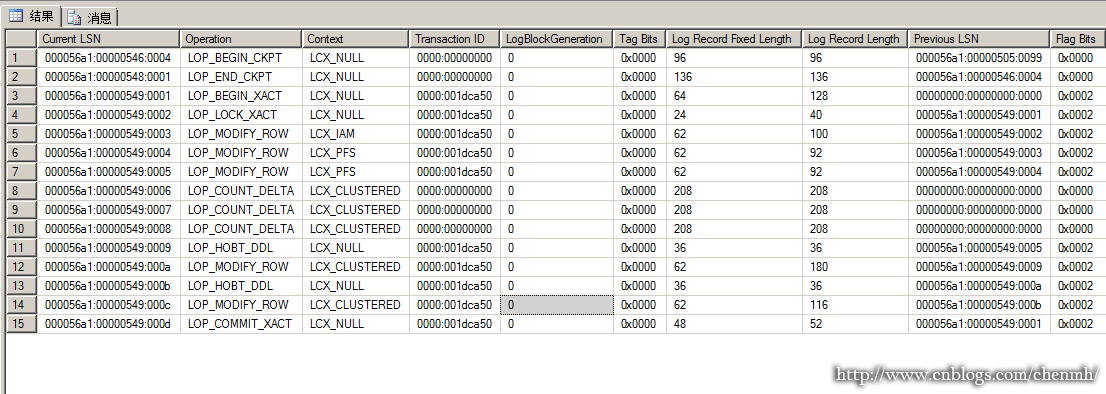Click the Tag Bits column header
The image size is (1106, 394).
pyautogui.click(x=640, y=39)
